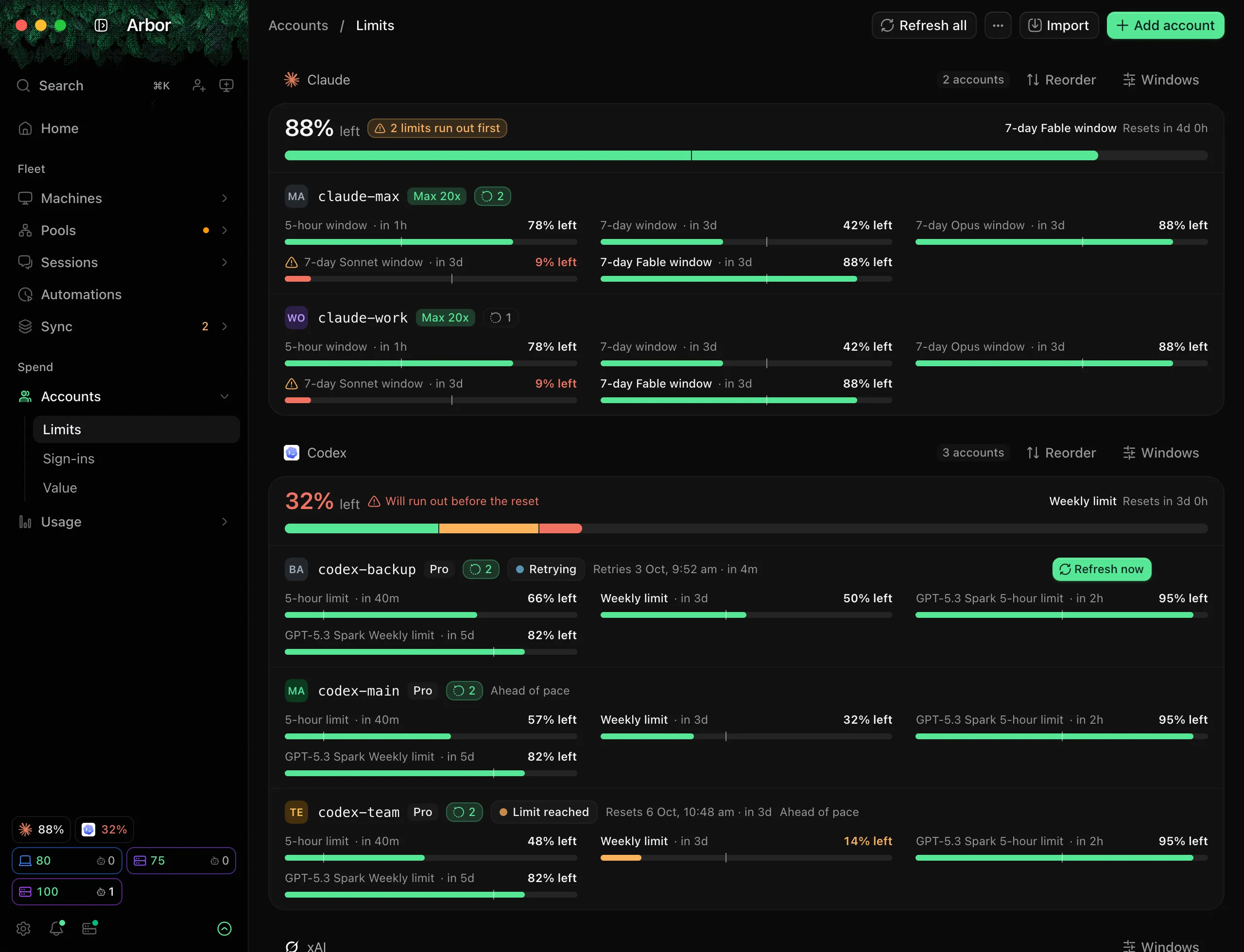
Task: Click the sessions badge on claude-work
Action: click(501, 318)
